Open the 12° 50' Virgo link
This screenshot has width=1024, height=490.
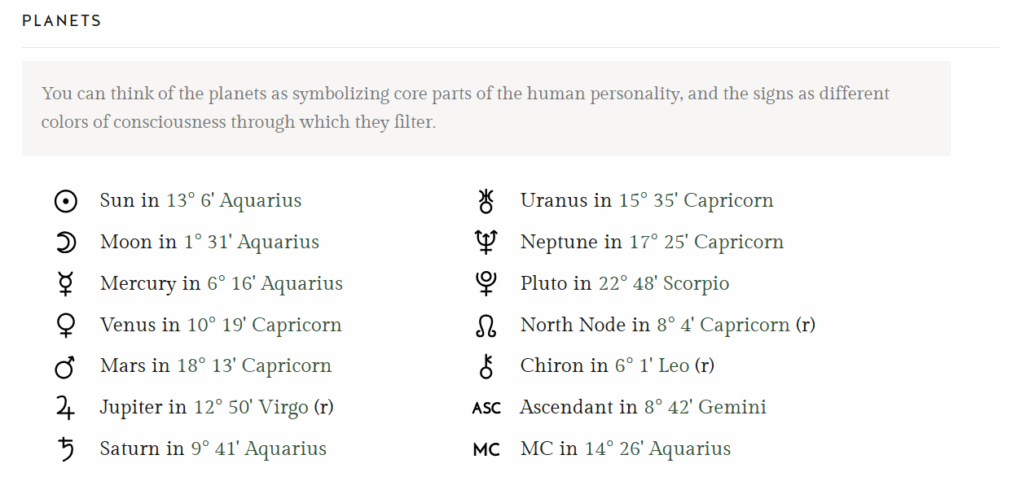(251, 407)
